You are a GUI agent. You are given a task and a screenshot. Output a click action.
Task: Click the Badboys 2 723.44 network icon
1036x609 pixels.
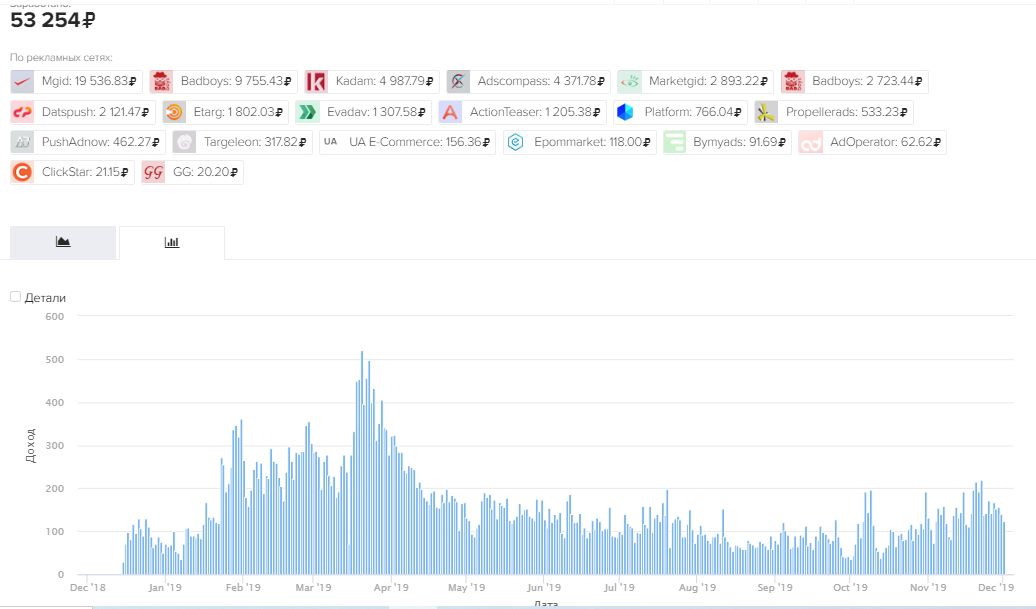tap(793, 82)
